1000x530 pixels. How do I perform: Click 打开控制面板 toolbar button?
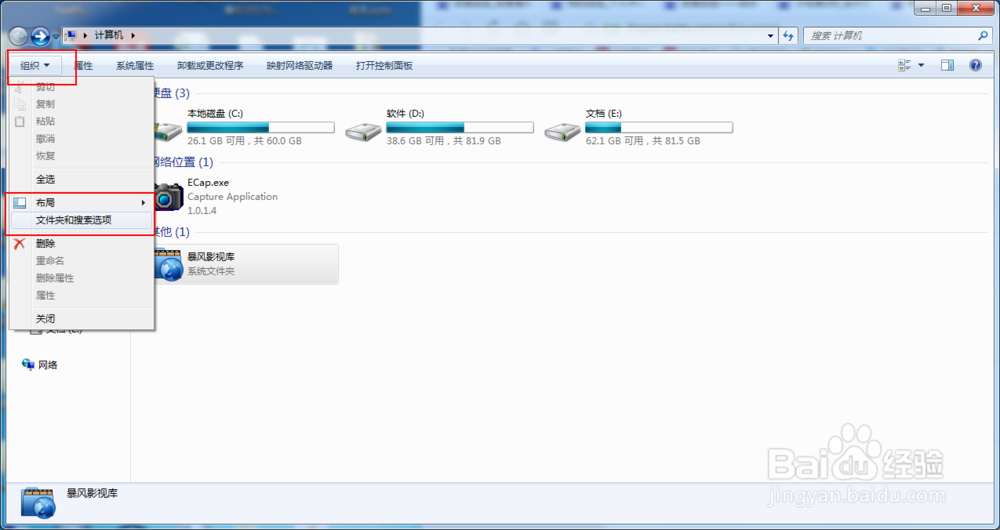click(x=384, y=65)
